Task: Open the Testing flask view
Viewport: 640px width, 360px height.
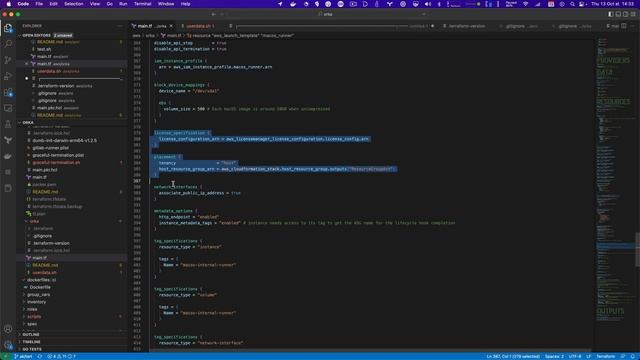Action: [x=8, y=124]
